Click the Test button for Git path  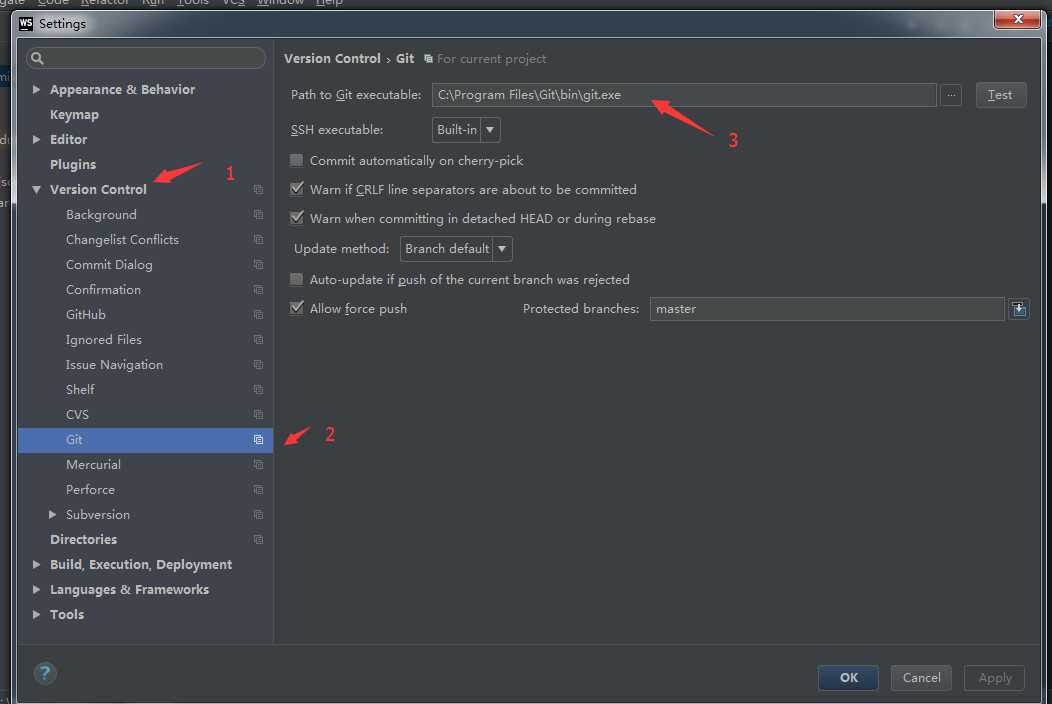1000,95
